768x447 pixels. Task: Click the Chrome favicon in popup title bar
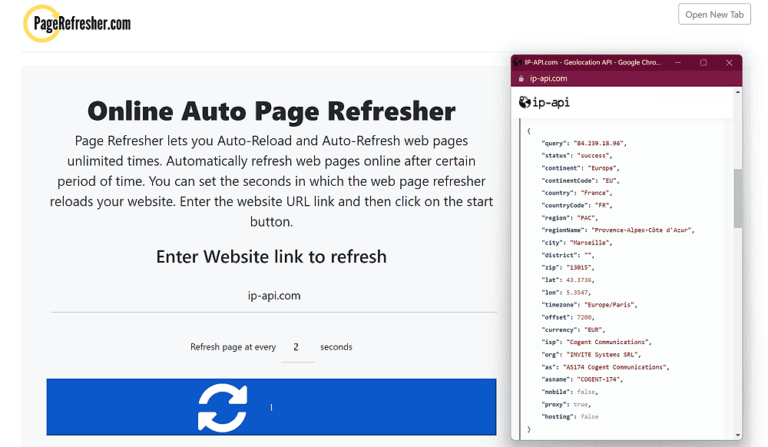point(518,62)
